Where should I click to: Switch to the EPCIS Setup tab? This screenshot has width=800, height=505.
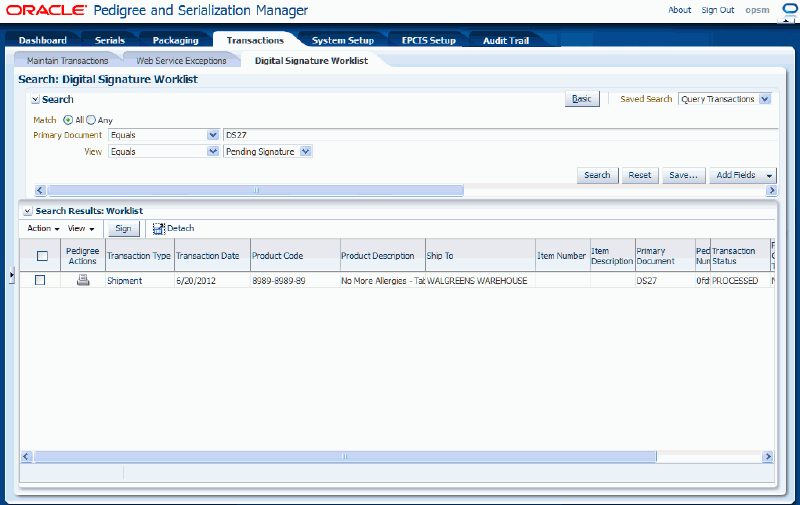click(429, 40)
